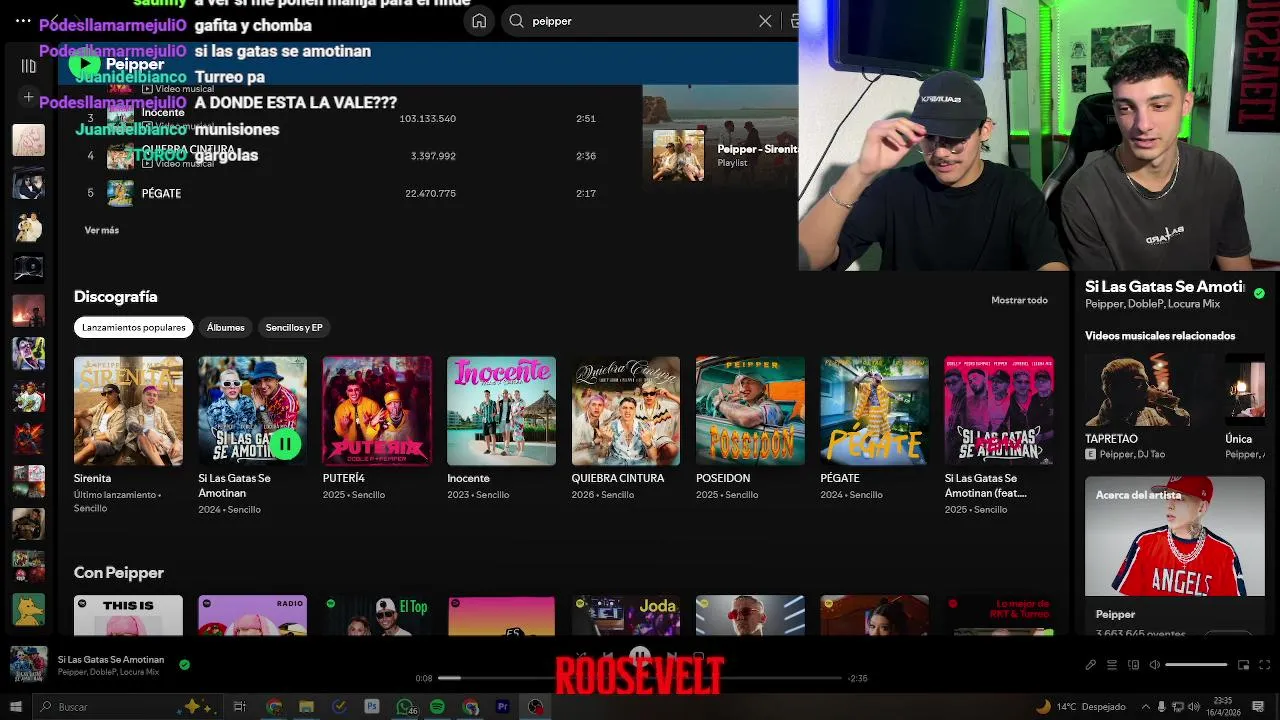Click Peipper, DobleP, Locura Mix in right panel

click(x=1152, y=304)
